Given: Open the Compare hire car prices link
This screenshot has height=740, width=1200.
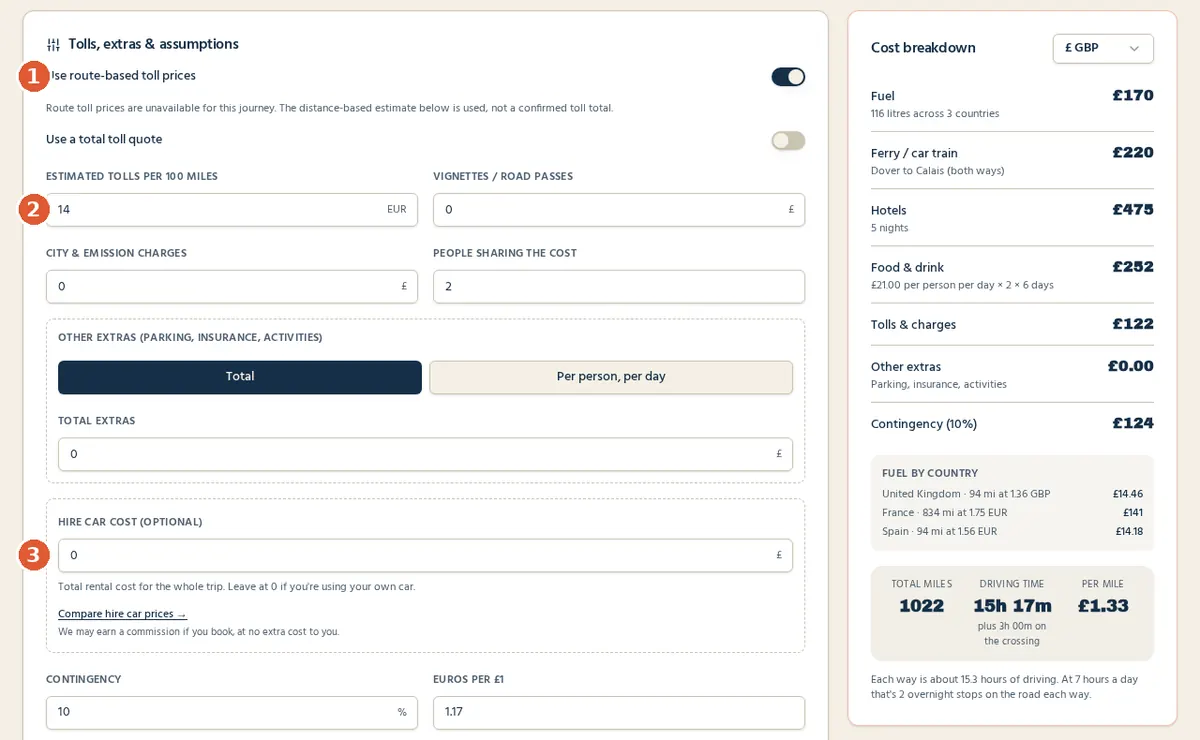Looking at the screenshot, I should [x=122, y=614].
